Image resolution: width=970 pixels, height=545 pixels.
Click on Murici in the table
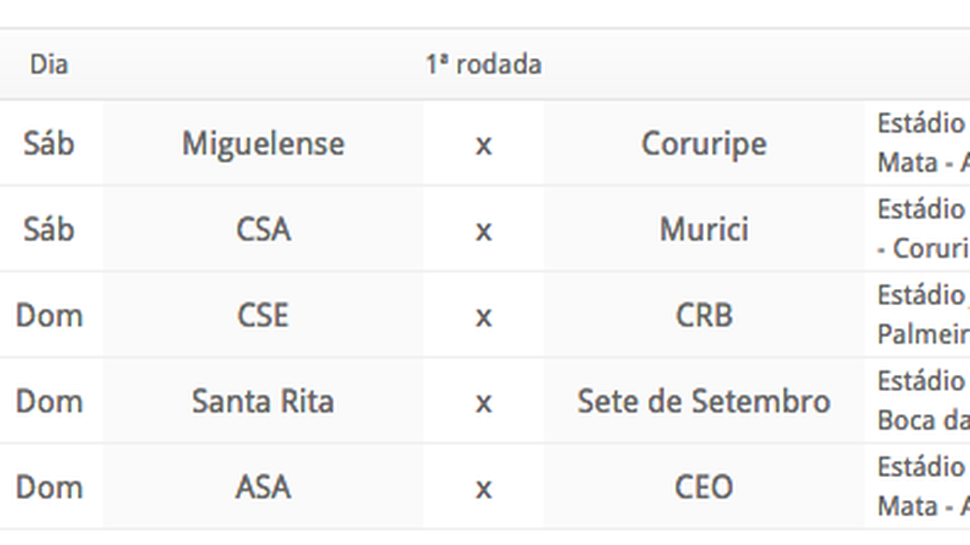704,230
